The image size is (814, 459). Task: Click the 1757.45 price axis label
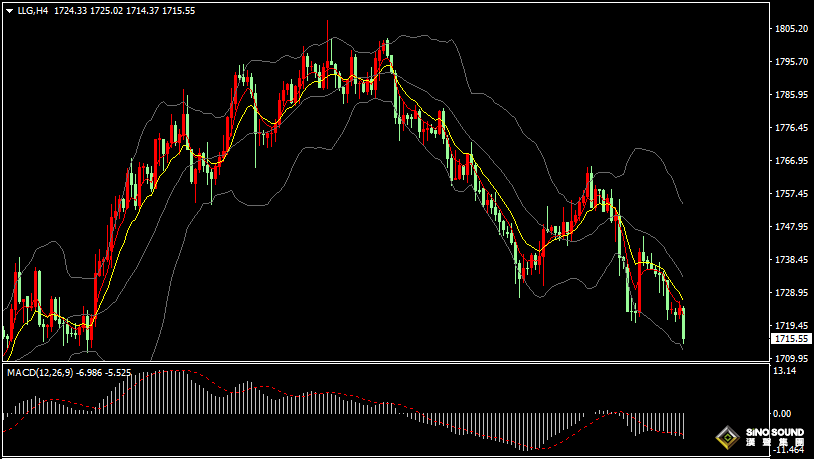791,194
